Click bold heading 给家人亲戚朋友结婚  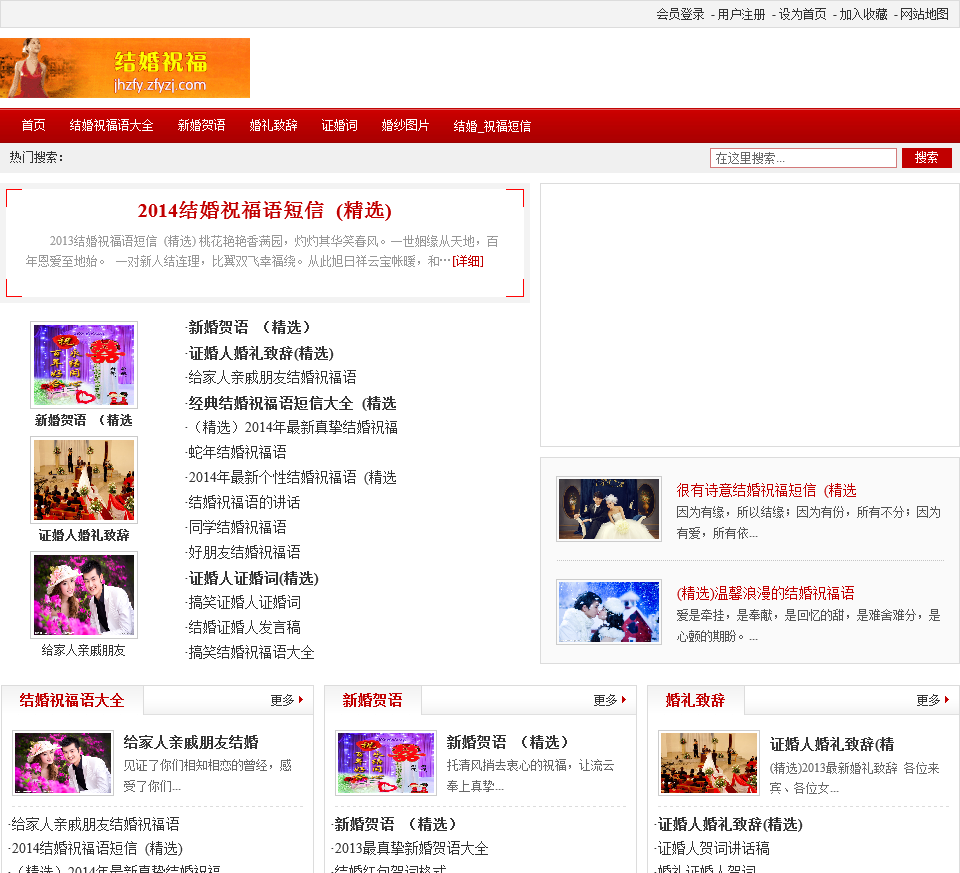191,743
